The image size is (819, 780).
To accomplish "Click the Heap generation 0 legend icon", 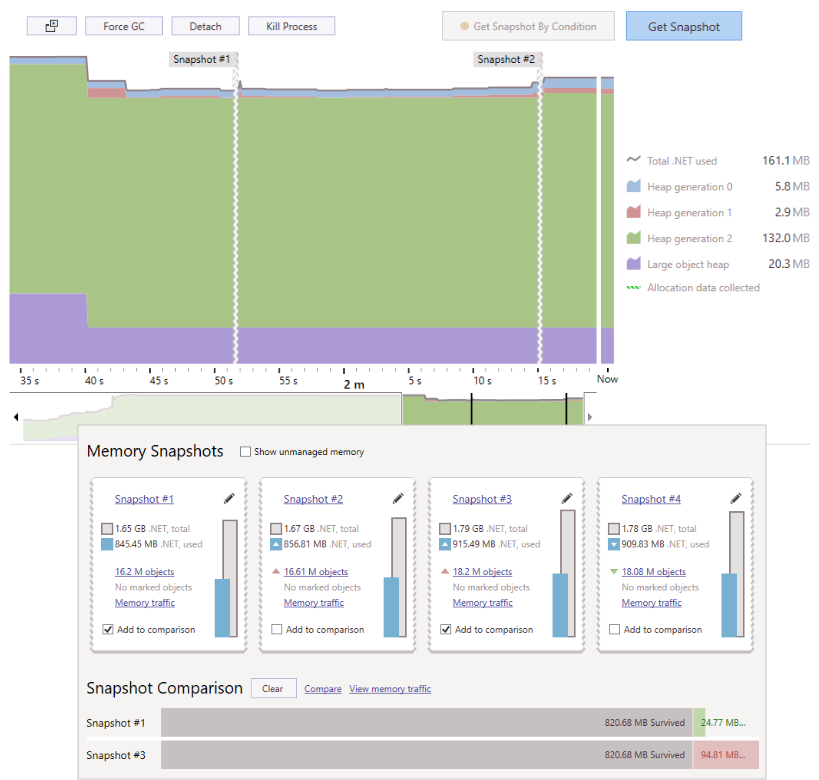I will point(634,186).
